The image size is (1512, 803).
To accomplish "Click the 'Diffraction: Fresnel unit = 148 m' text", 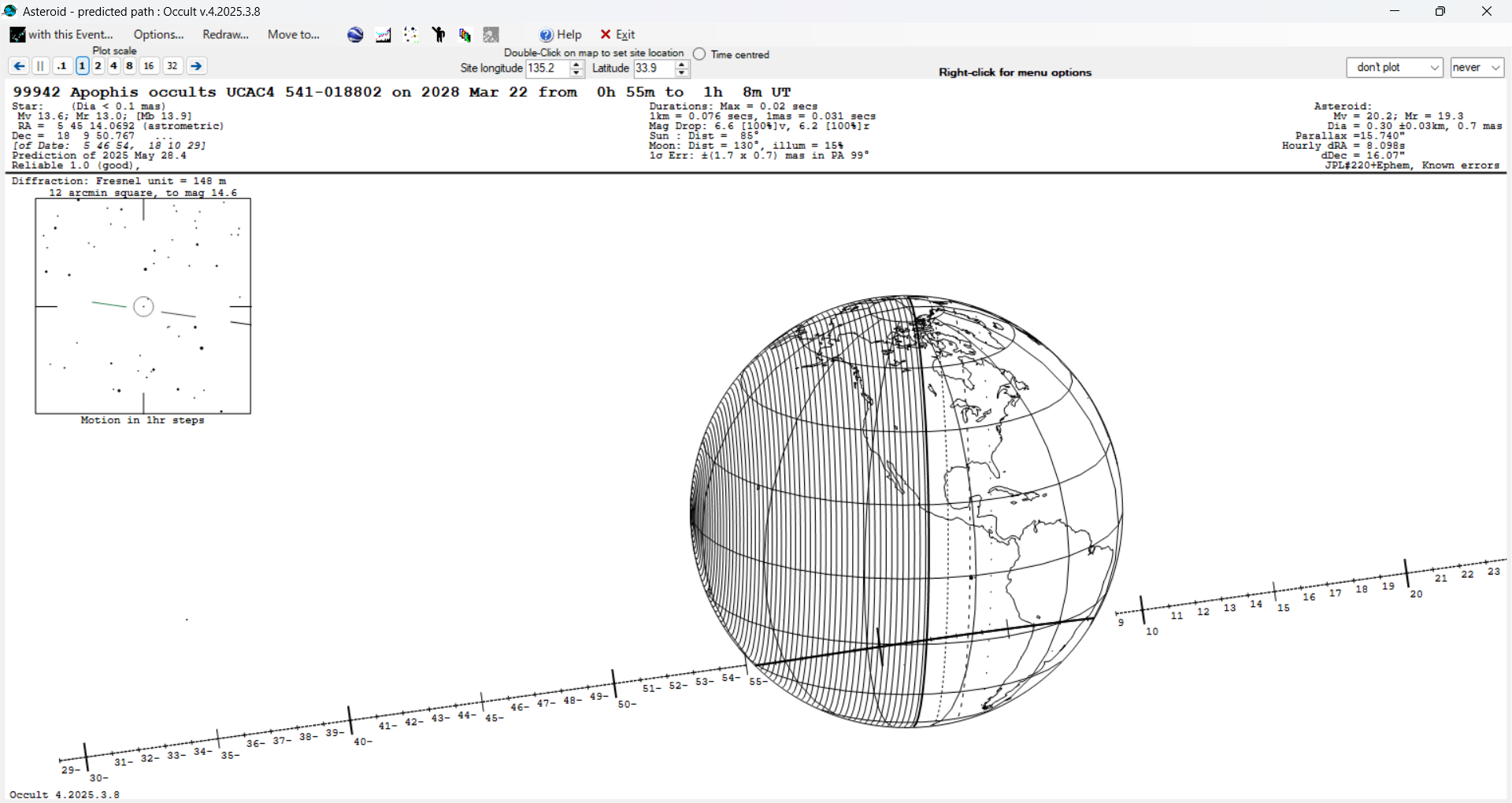I will (119, 181).
